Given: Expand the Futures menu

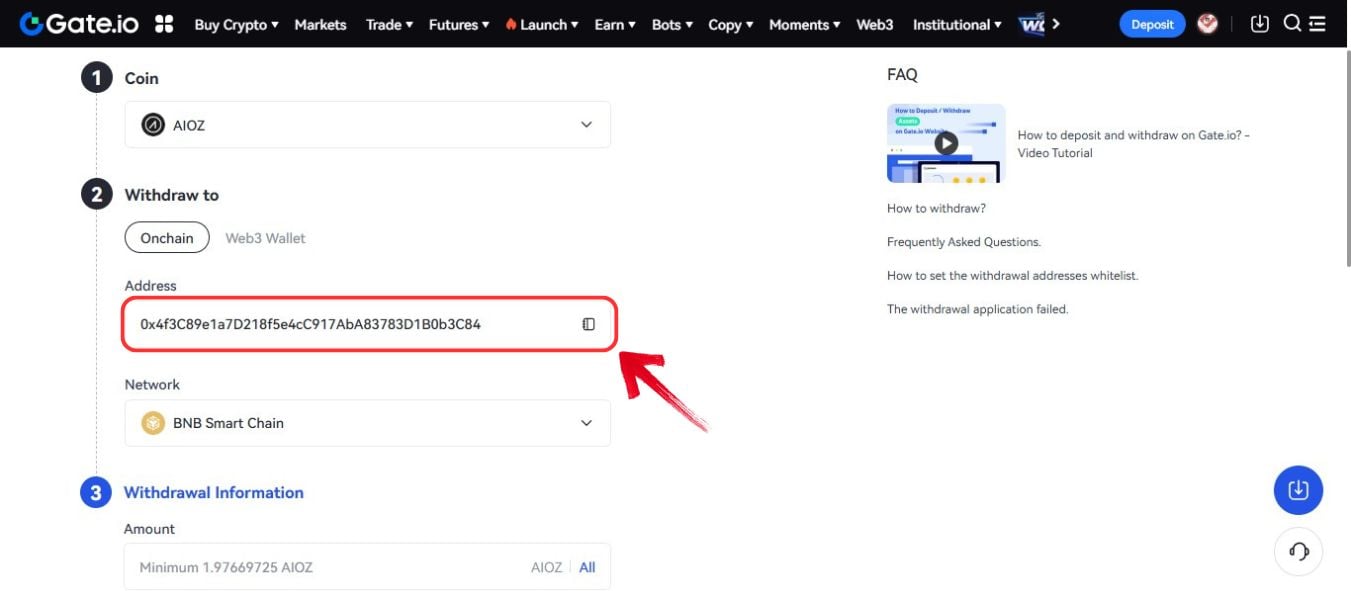Looking at the screenshot, I should (x=459, y=24).
